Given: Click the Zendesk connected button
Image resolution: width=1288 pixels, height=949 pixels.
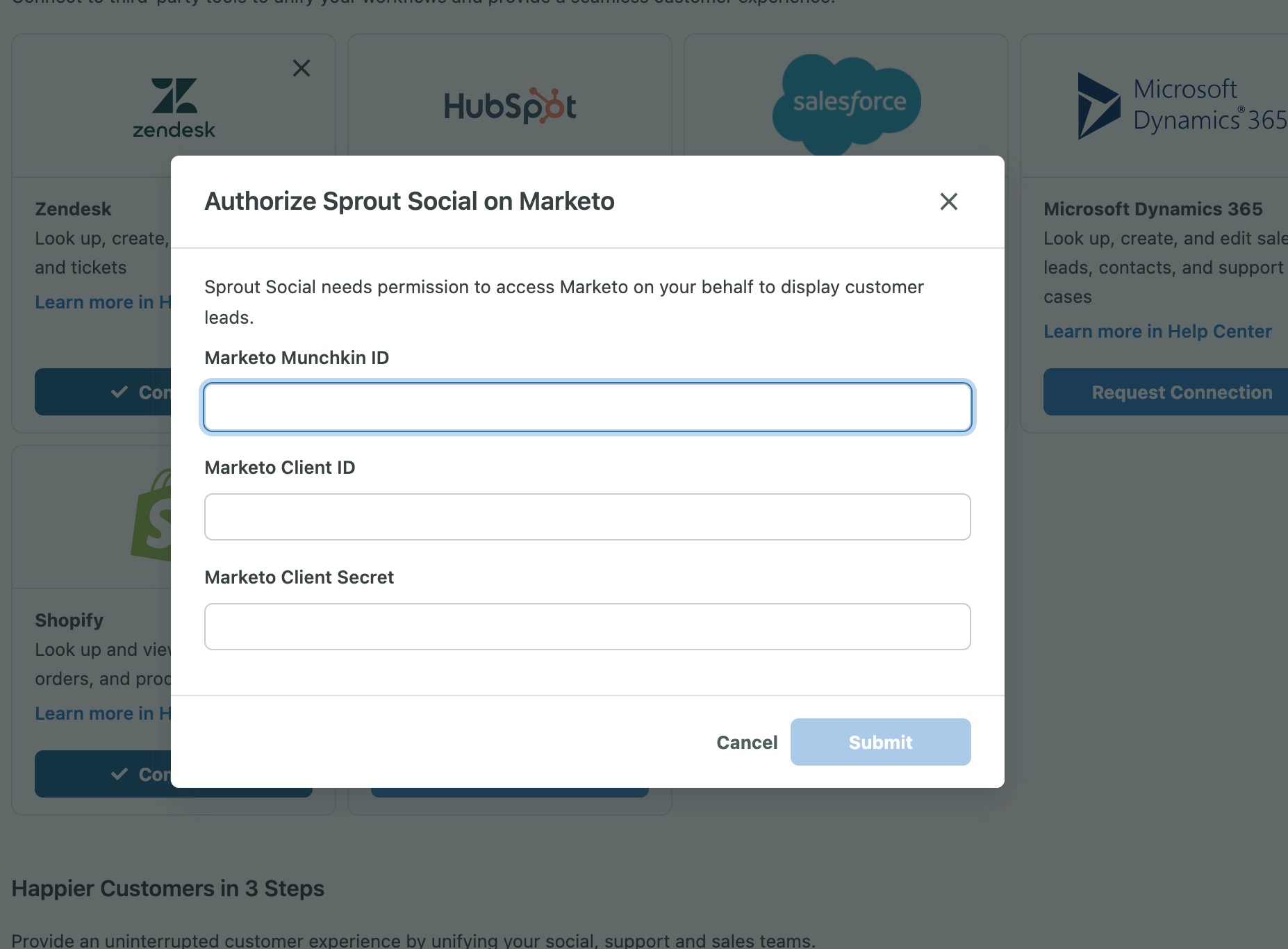Looking at the screenshot, I should click(x=103, y=392).
